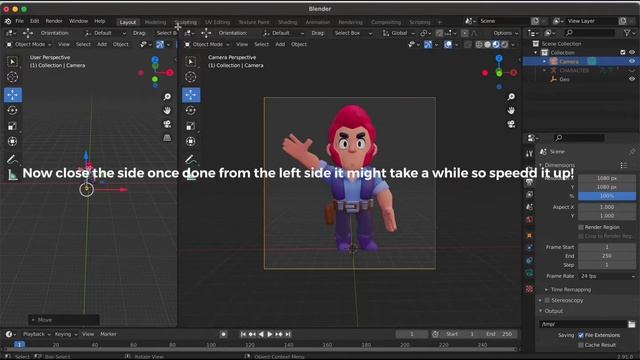The image size is (640, 360).
Task: Select the Annotate tool in User Perspective viewport
Action: tap(13, 159)
